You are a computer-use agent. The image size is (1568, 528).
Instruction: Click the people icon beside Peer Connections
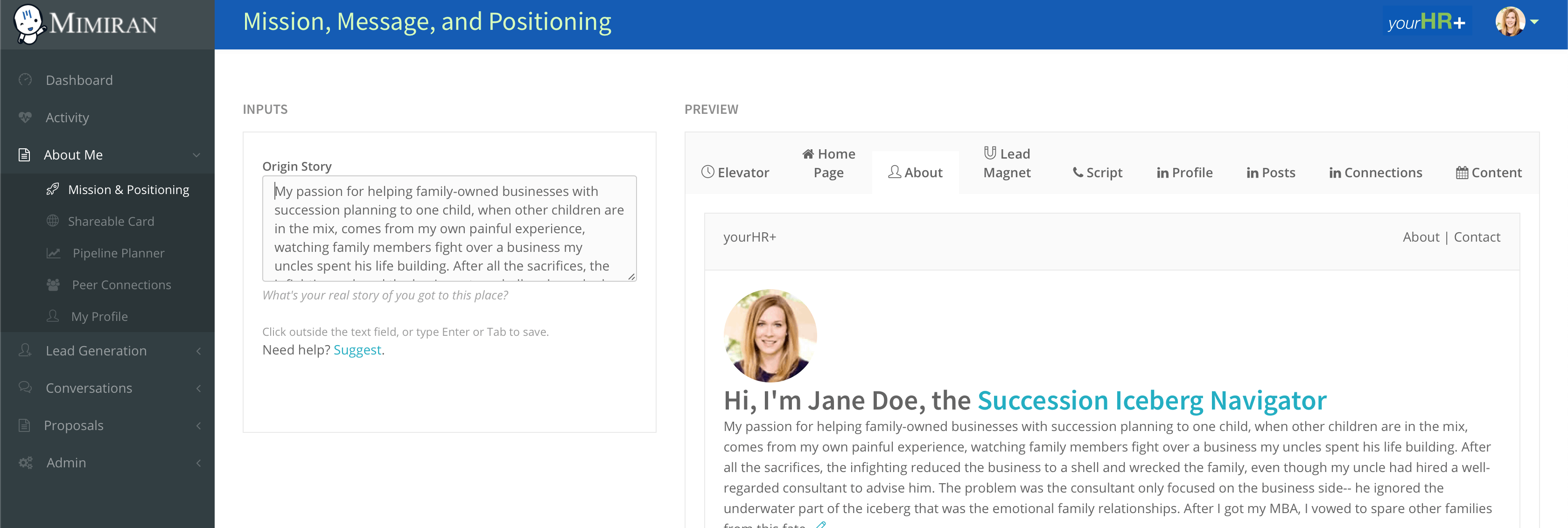coord(54,284)
